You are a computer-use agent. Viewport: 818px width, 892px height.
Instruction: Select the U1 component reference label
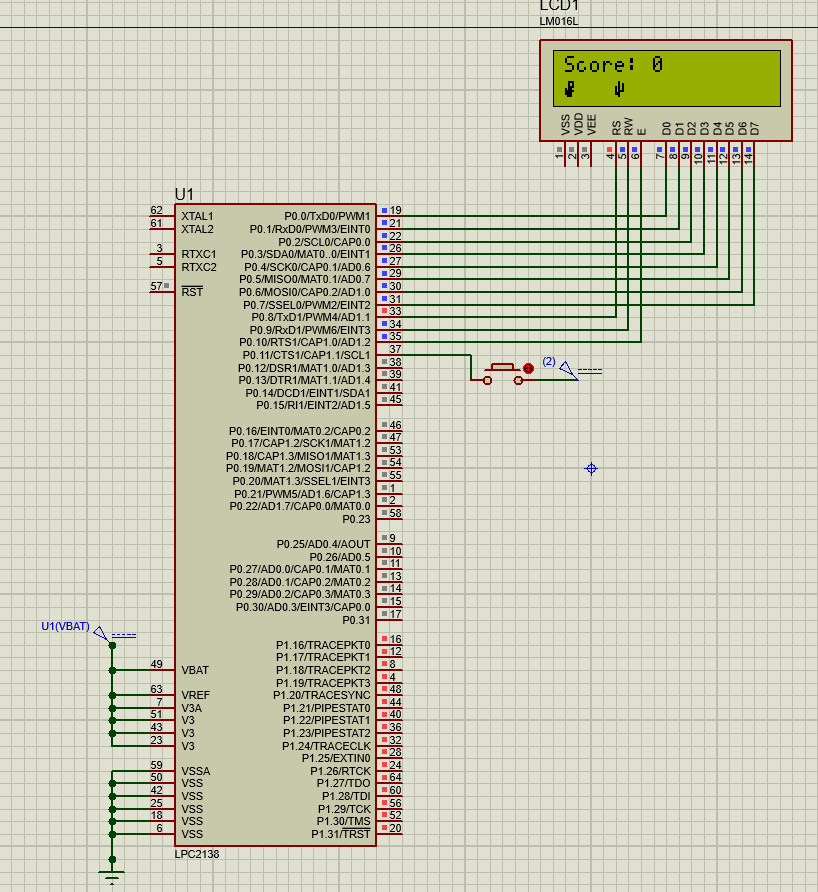[x=184, y=195]
